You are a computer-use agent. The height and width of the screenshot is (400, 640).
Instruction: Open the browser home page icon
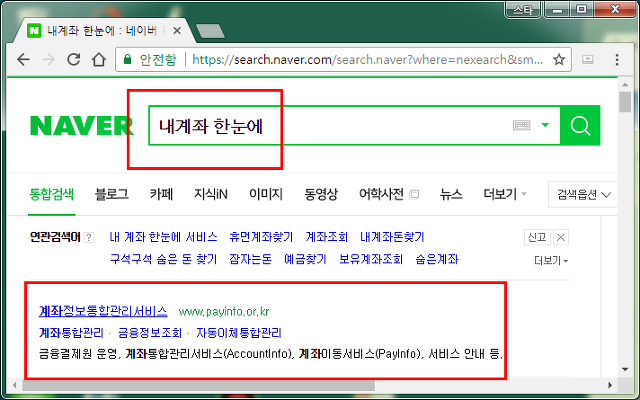(99, 60)
